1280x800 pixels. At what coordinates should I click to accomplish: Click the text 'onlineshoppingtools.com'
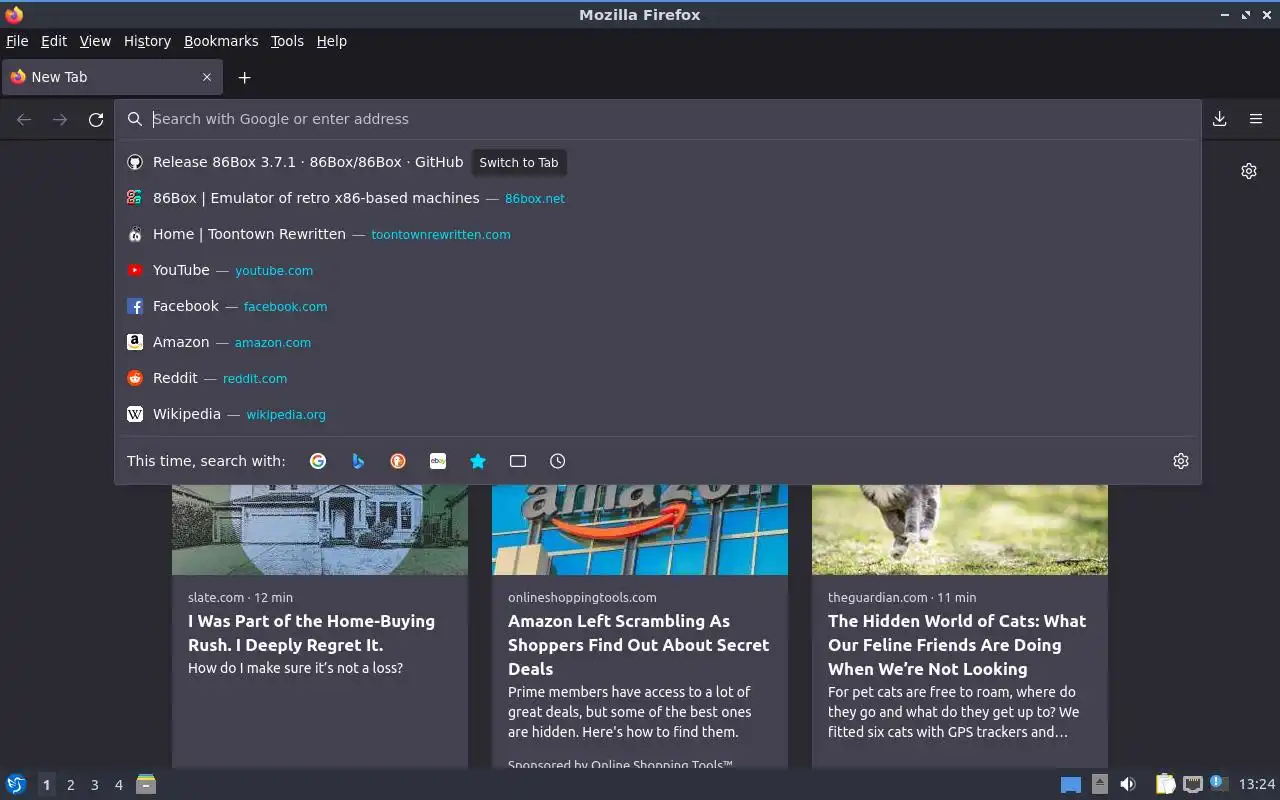tap(582, 597)
